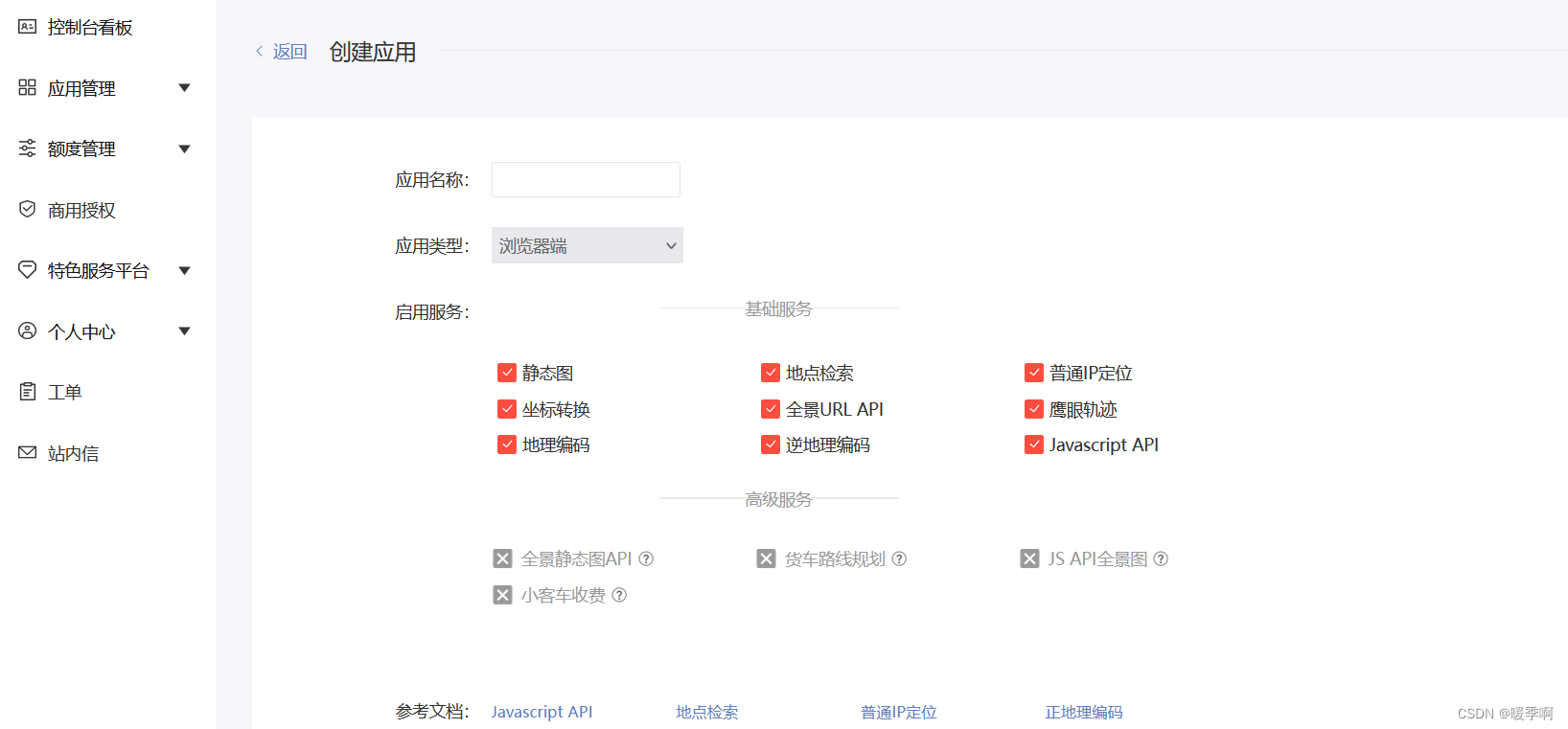Image resolution: width=1568 pixels, height=729 pixels.
Task: Click the back chevron beside 返回
Action: coord(259,51)
